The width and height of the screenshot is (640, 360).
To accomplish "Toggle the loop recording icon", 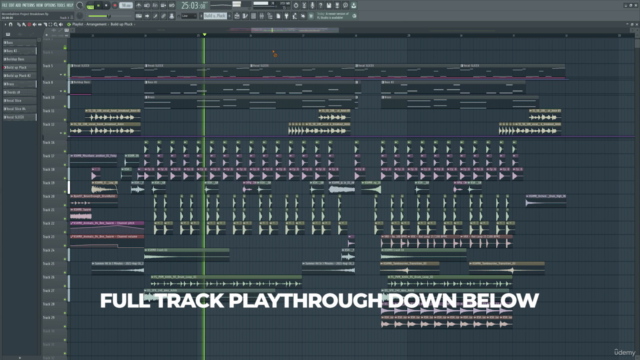I will pos(171,5).
